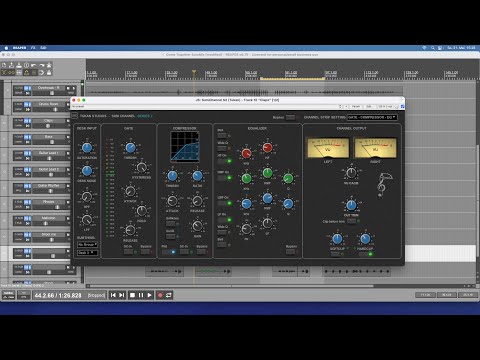The width and height of the screenshot is (480, 360).
Task: Click the VU CALIB knob
Action: click(x=351, y=173)
